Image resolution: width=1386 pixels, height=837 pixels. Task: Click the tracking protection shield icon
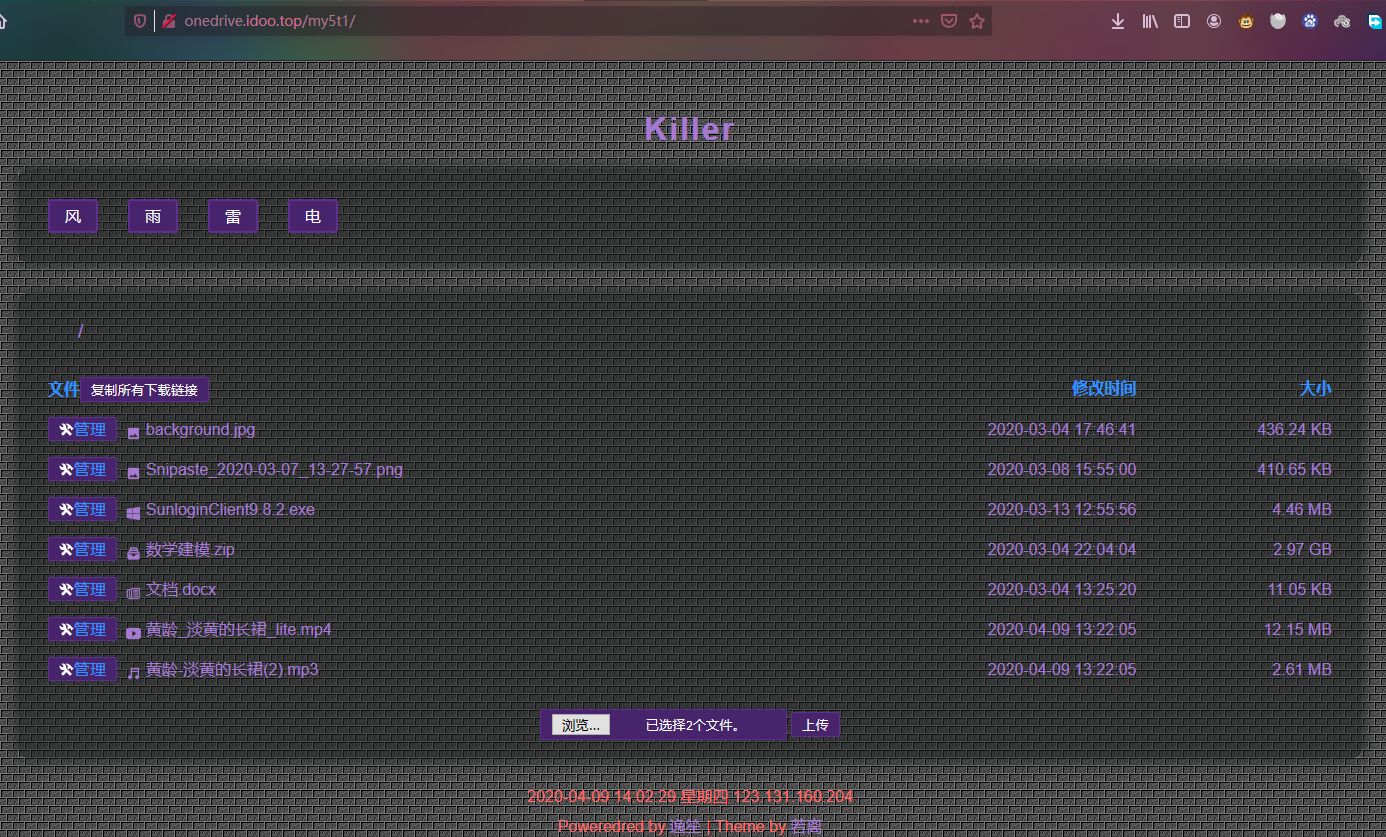pos(140,21)
